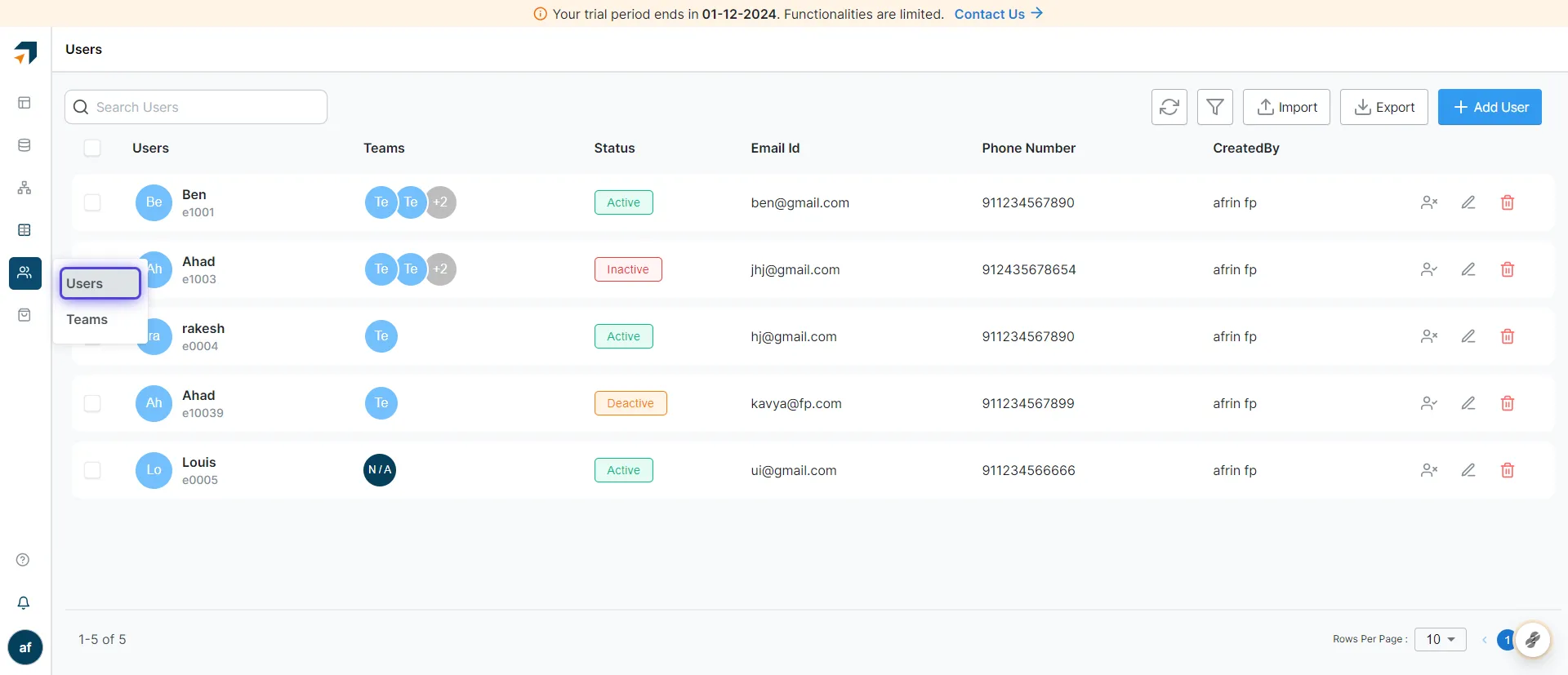Focus the Search Users field
Image resolution: width=1568 pixels, height=675 pixels.
[196, 107]
